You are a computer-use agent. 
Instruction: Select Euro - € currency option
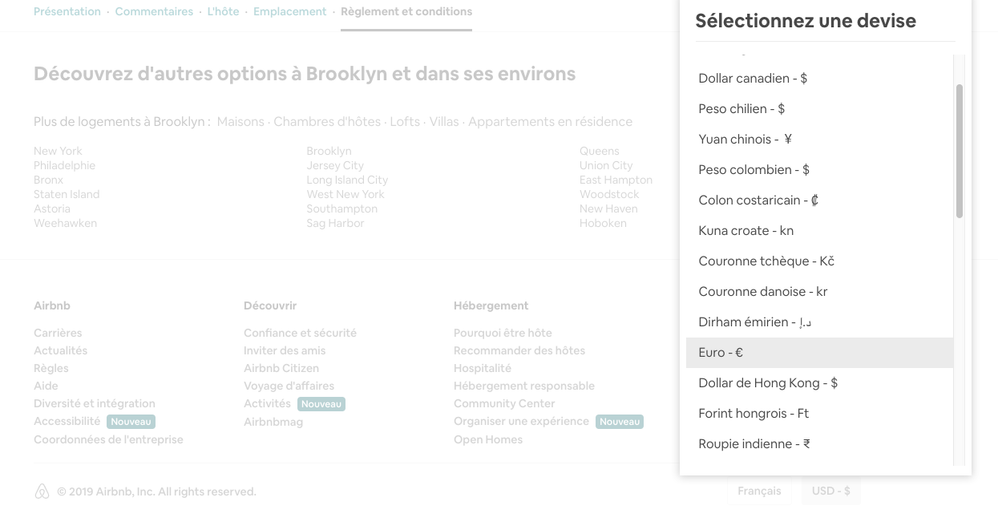[720, 353]
